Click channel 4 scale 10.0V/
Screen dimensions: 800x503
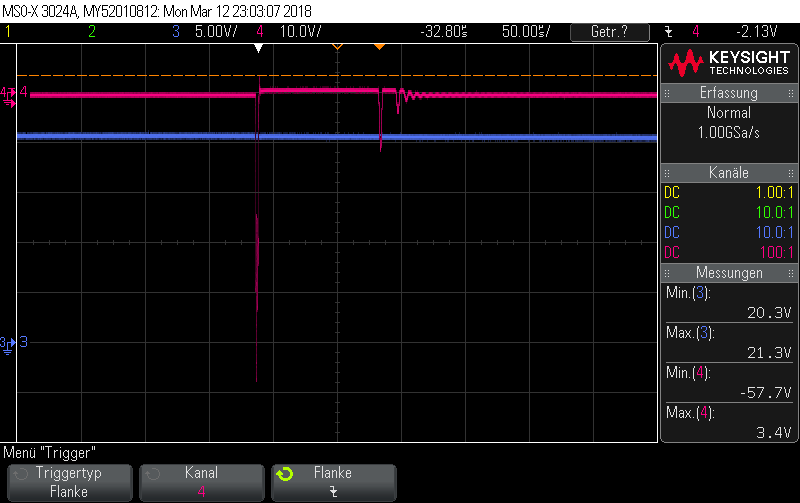click(x=301, y=32)
